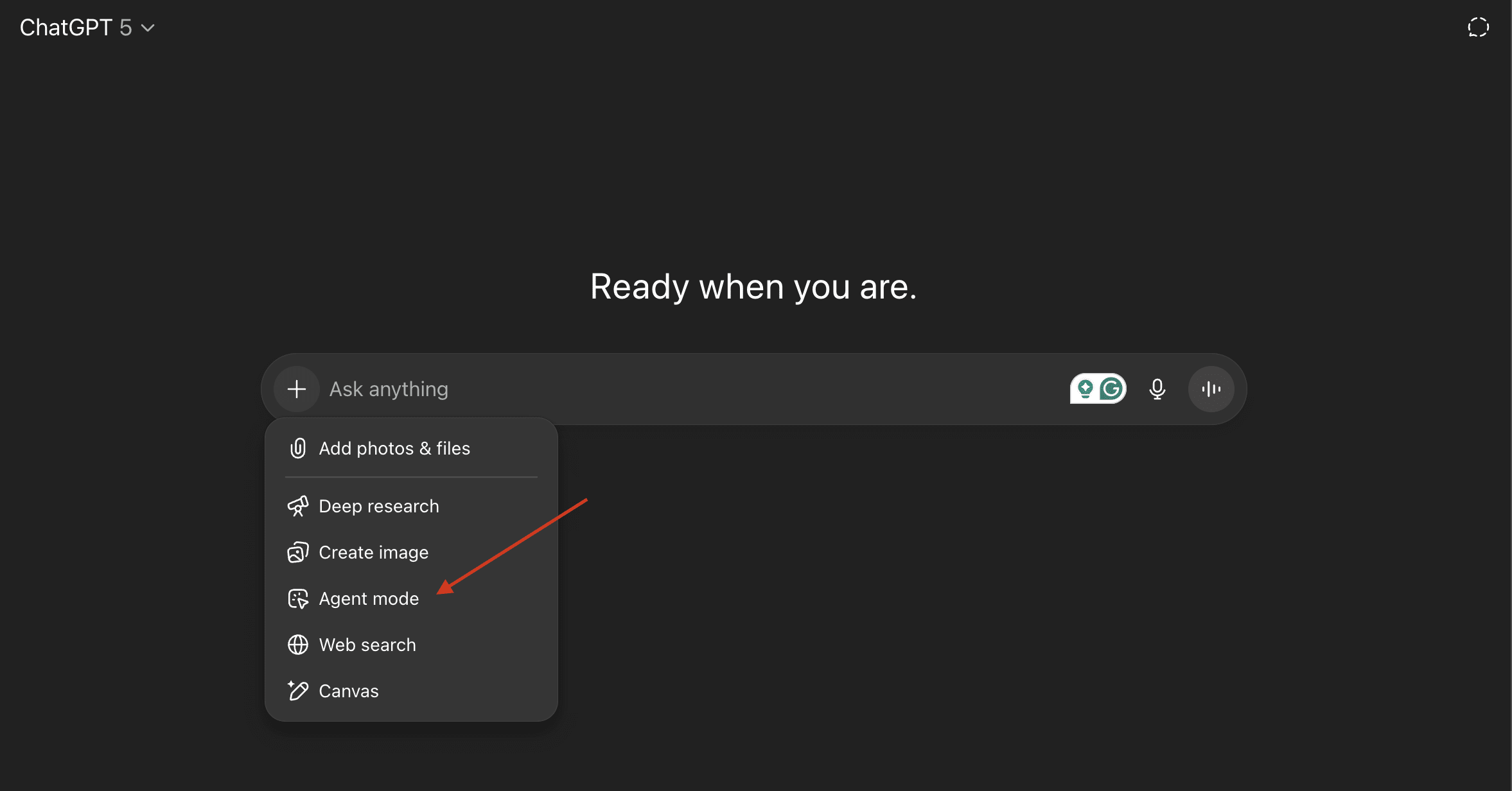Choose Web search from the menu
This screenshot has width=1512, height=791.
[x=367, y=645]
